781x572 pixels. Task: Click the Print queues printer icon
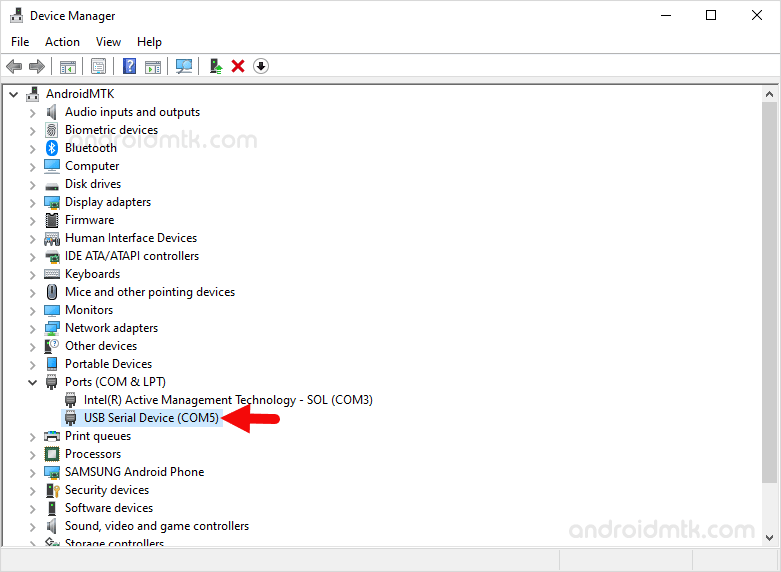click(x=52, y=436)
